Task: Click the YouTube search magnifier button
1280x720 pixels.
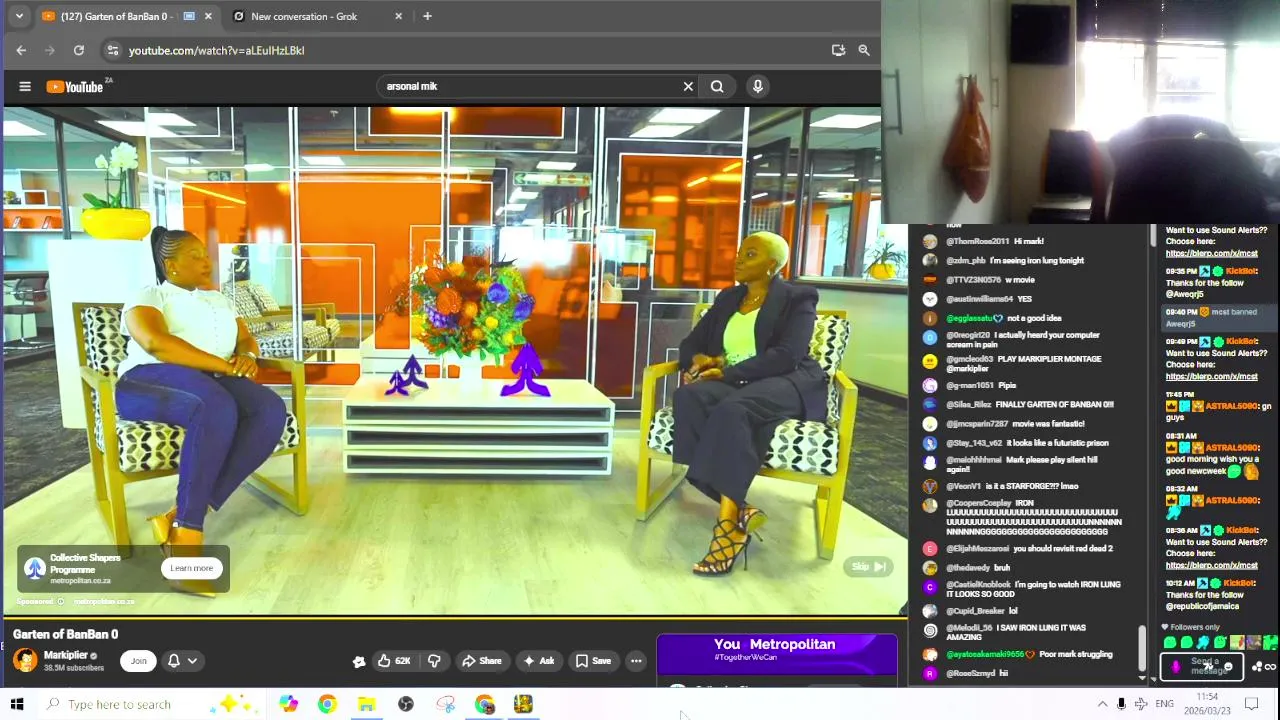Action: point(717,87)
